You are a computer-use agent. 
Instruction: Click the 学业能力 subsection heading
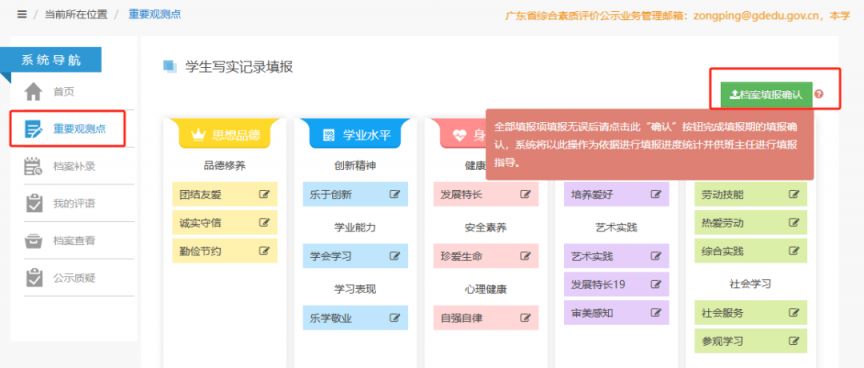tap(355, 228)
